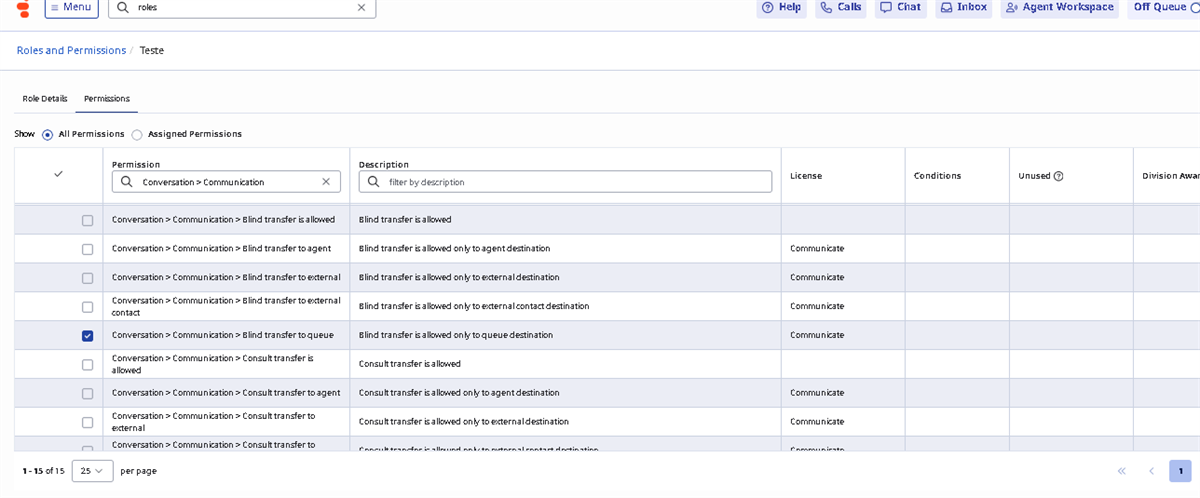The image size is (1200, 498).
Task: Check Consult transfer is allowed permission
Action: click(87, 364)
